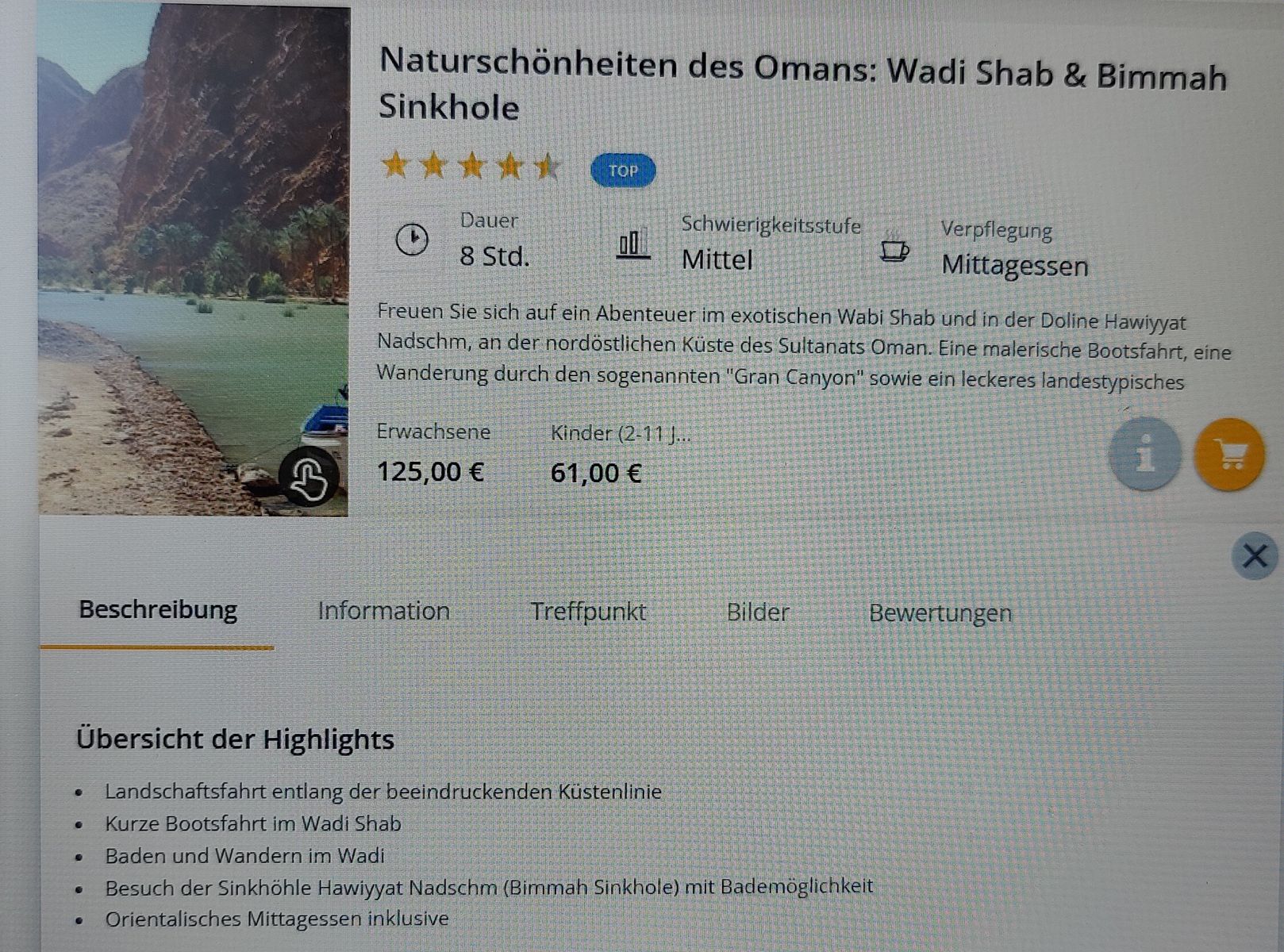Click the bar chart difficulty icon
This screenshot has height=952, width=1284.
(x=632, y=244)
